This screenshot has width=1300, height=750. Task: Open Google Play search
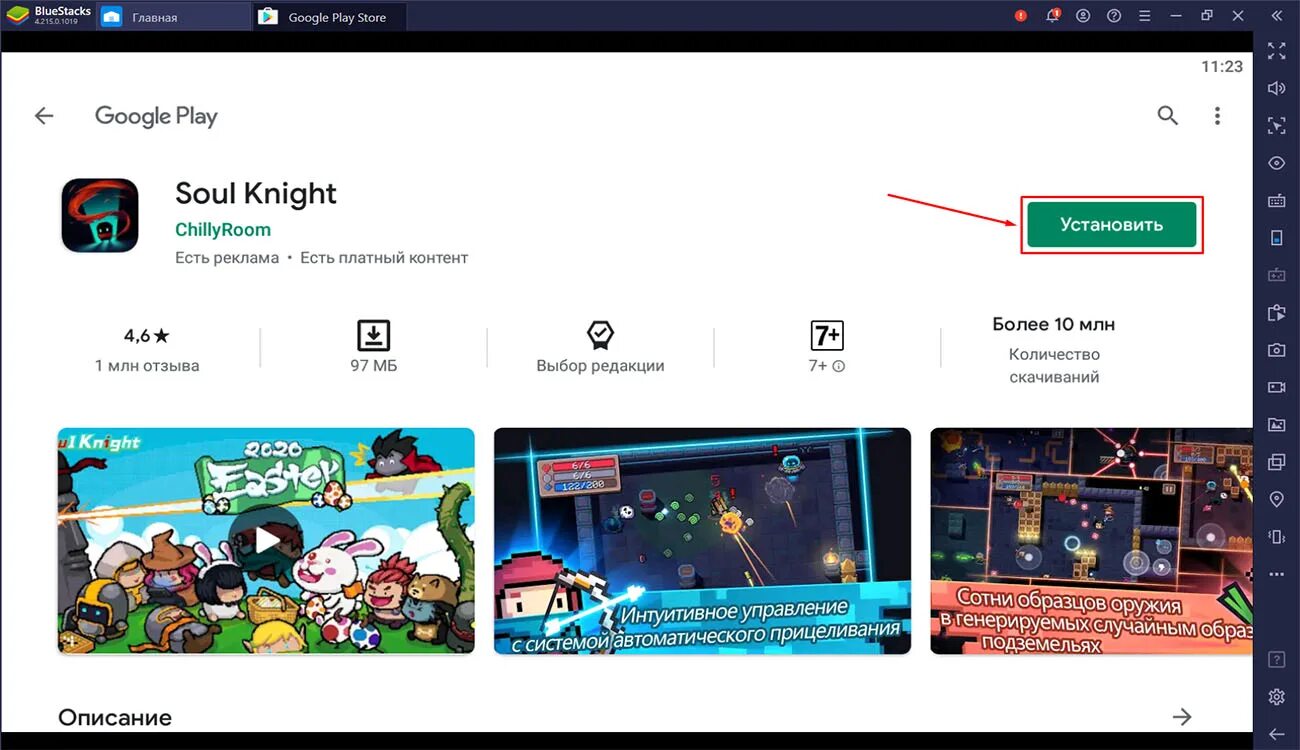1167,116
